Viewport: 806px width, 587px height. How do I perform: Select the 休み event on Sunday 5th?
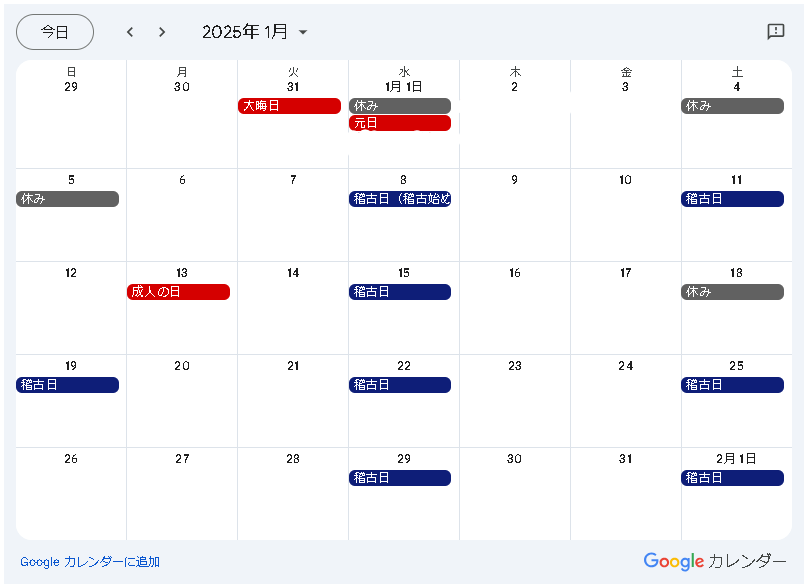click(x=67, y=199)
